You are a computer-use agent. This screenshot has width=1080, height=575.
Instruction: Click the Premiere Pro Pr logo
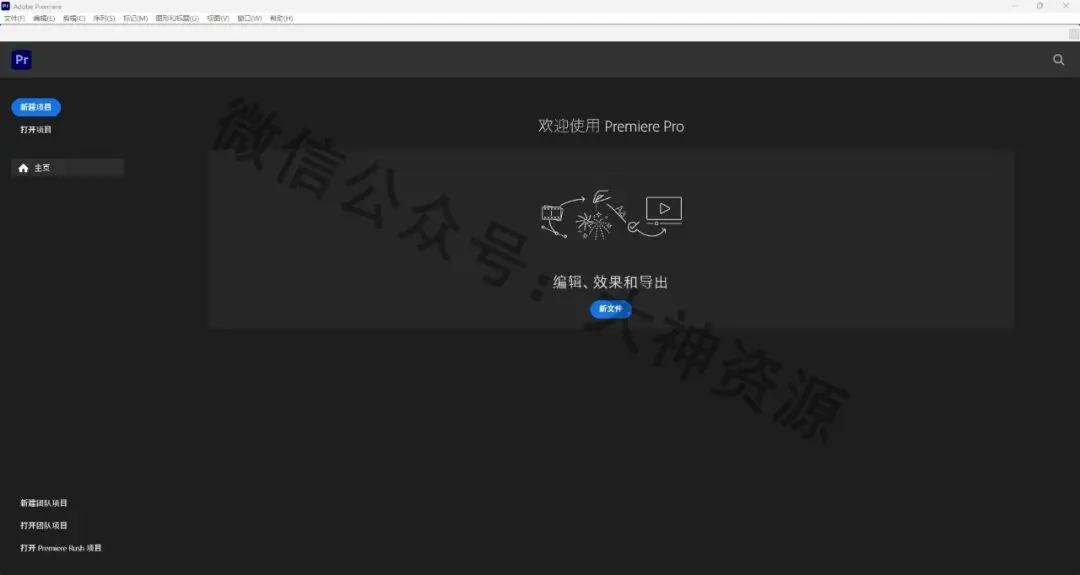[x=21, y=60]
